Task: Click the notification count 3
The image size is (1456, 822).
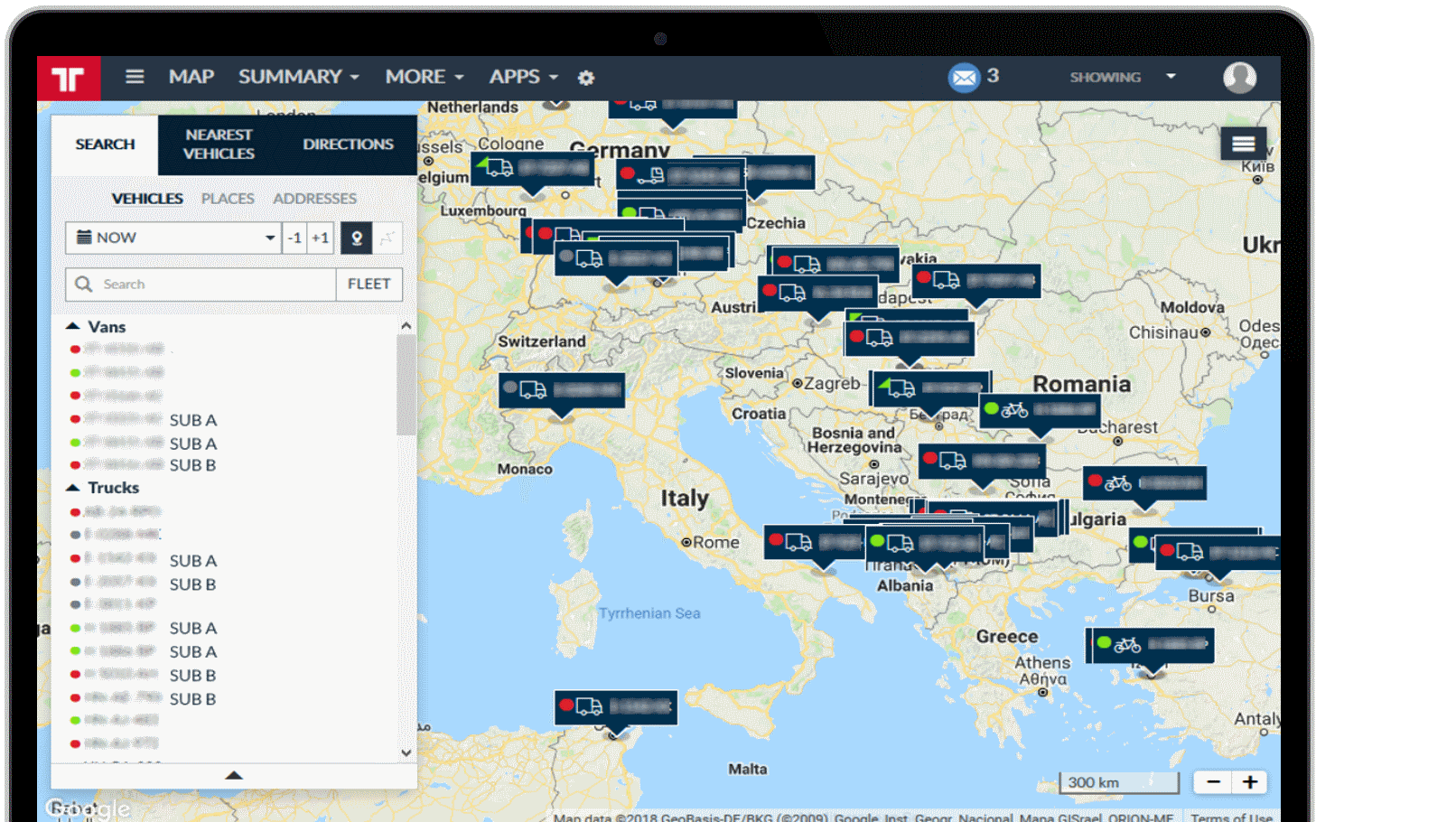Action: [993, 76]
